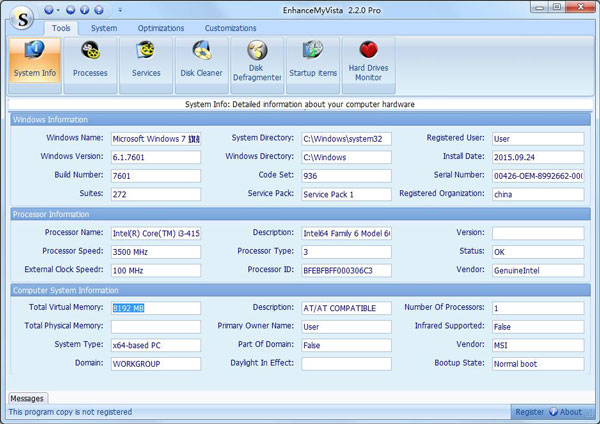Open the Customizations tab
The height and width of the screenshot is (424, 600).
(x=230, y=28)
